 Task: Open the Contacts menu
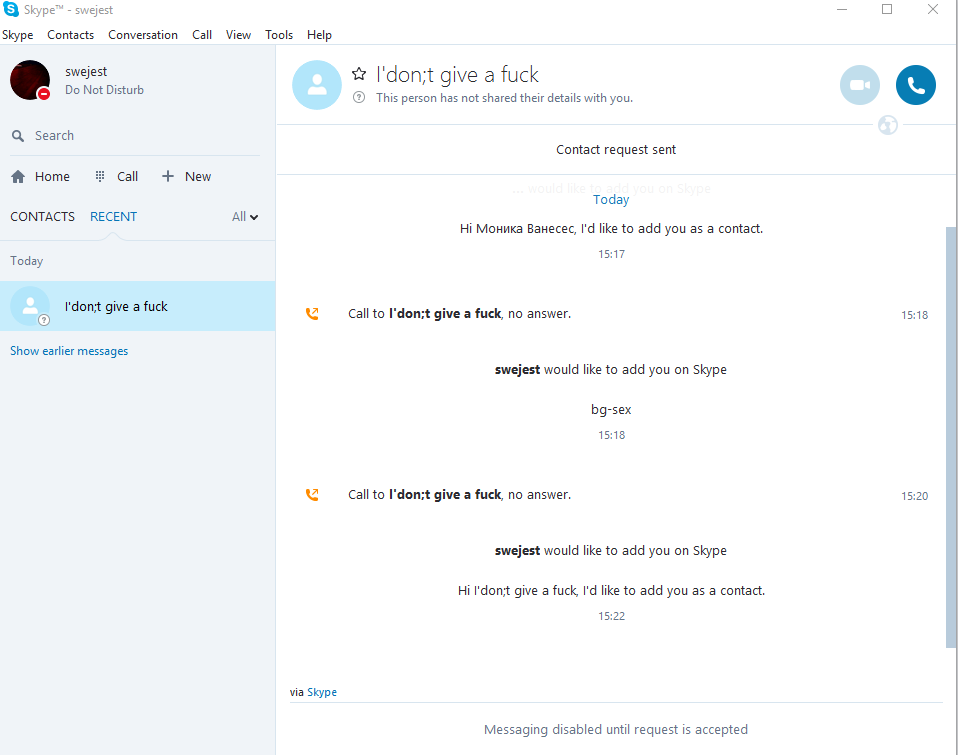pyautogui.click(x=71, y=35)
